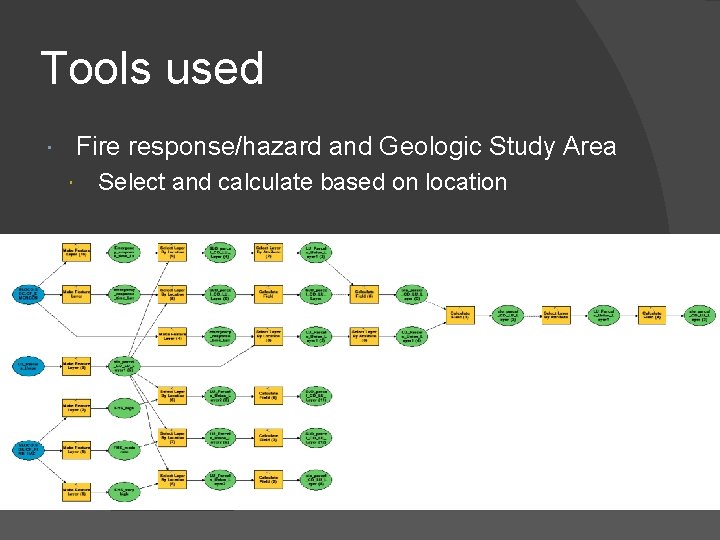Select the bottom blue input oval
The height and width of the screenshot is (540, 720).
tap(28, 448)
